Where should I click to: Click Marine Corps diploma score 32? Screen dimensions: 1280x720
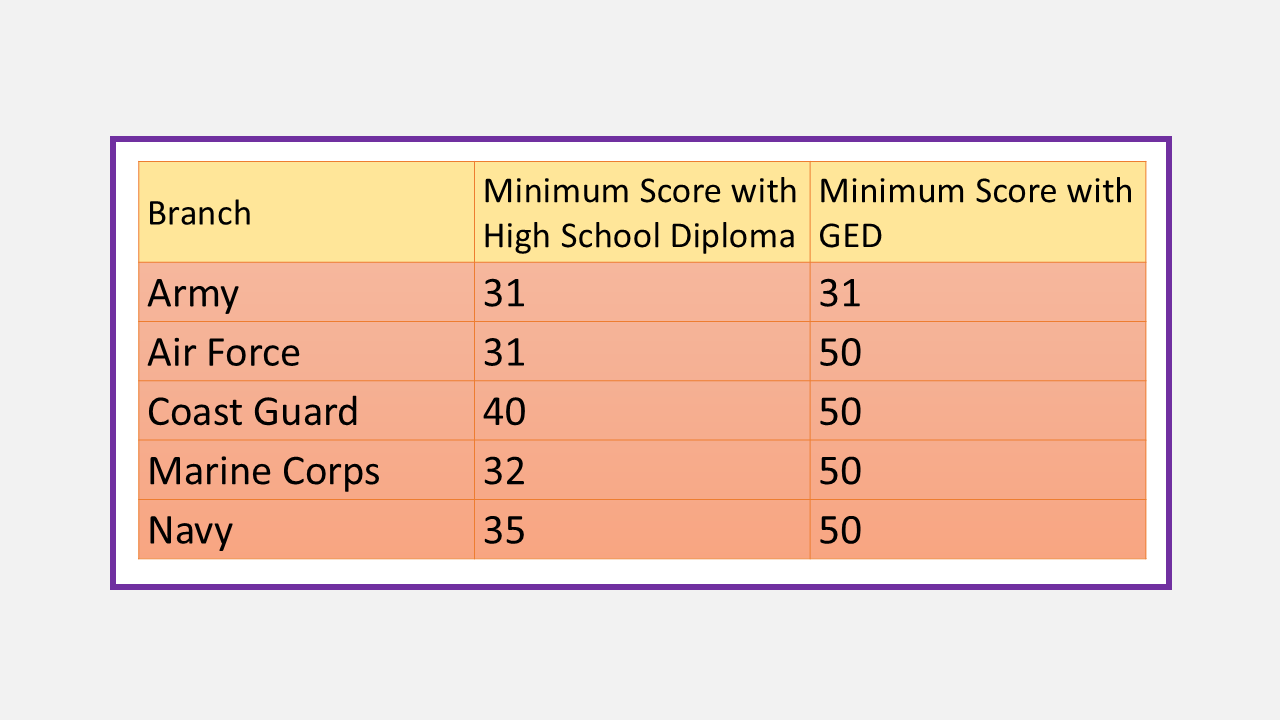point(504,470)
